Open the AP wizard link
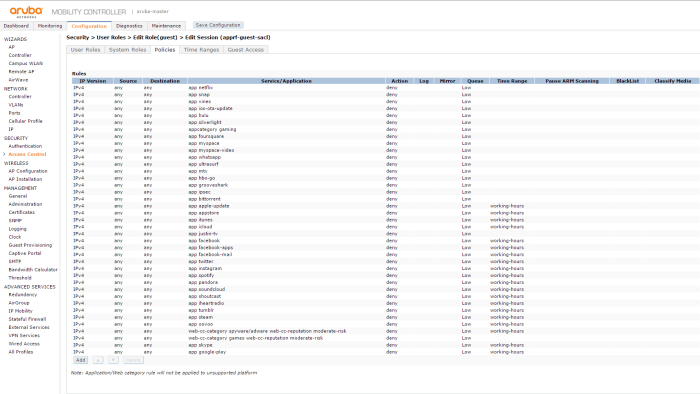The width and height of the screenshot is (700, 394). (12, 47)
